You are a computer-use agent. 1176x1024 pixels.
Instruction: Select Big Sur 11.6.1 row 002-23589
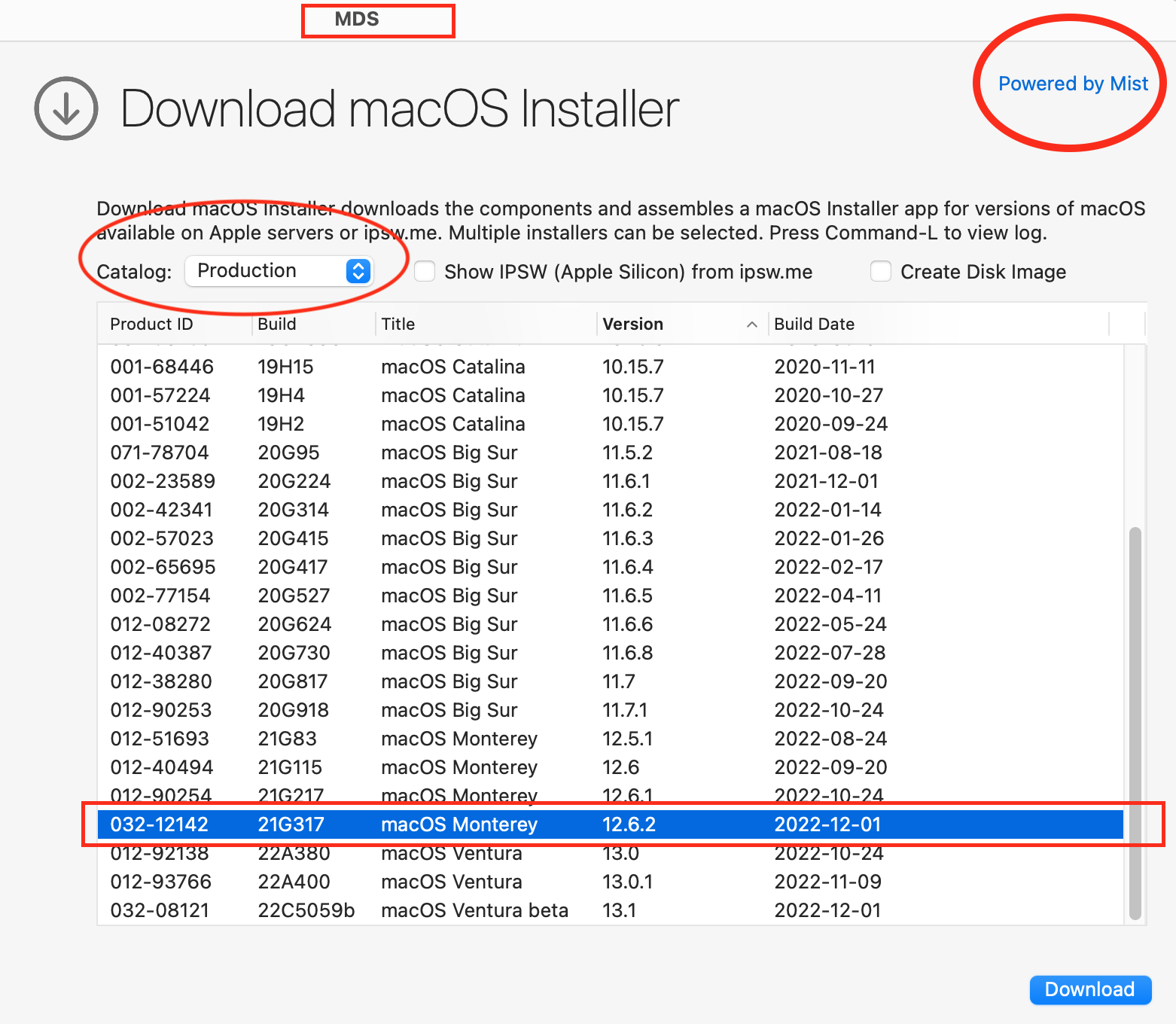611,481
